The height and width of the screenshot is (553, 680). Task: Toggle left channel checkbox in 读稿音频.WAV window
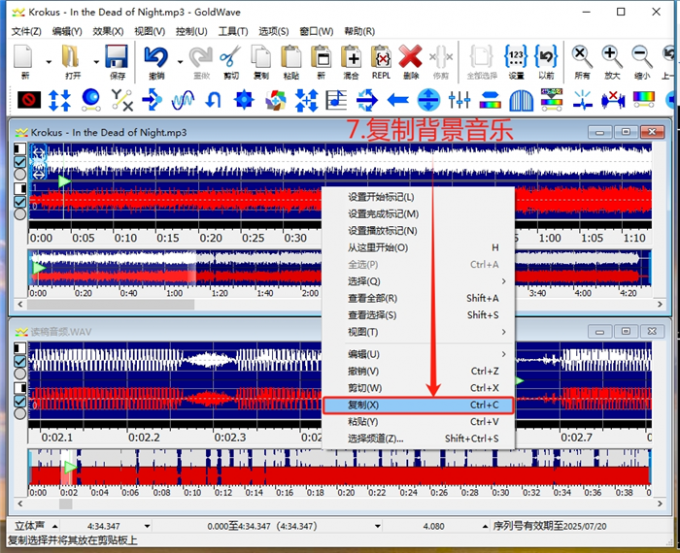click(20, 361)
